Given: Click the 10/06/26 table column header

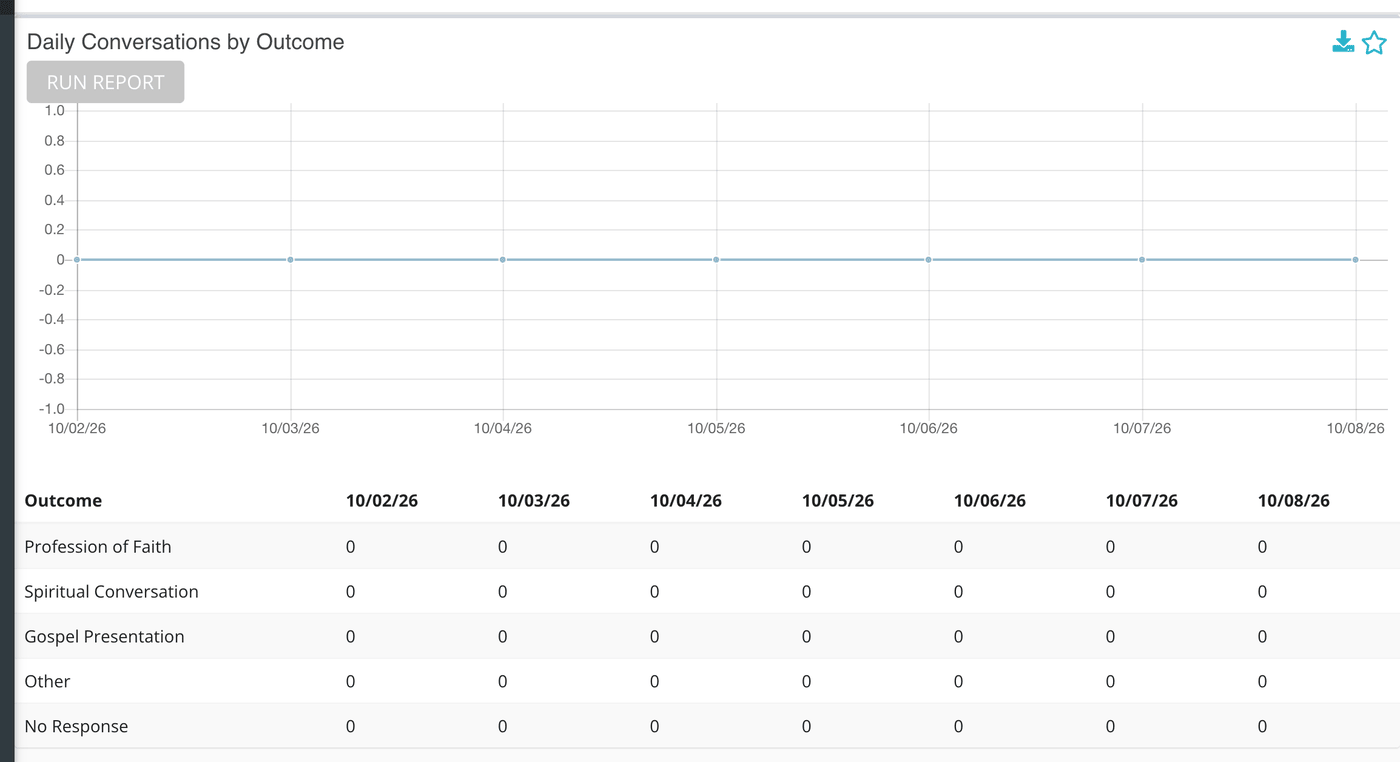Looking at the screenshot, I should click(990, 501).
